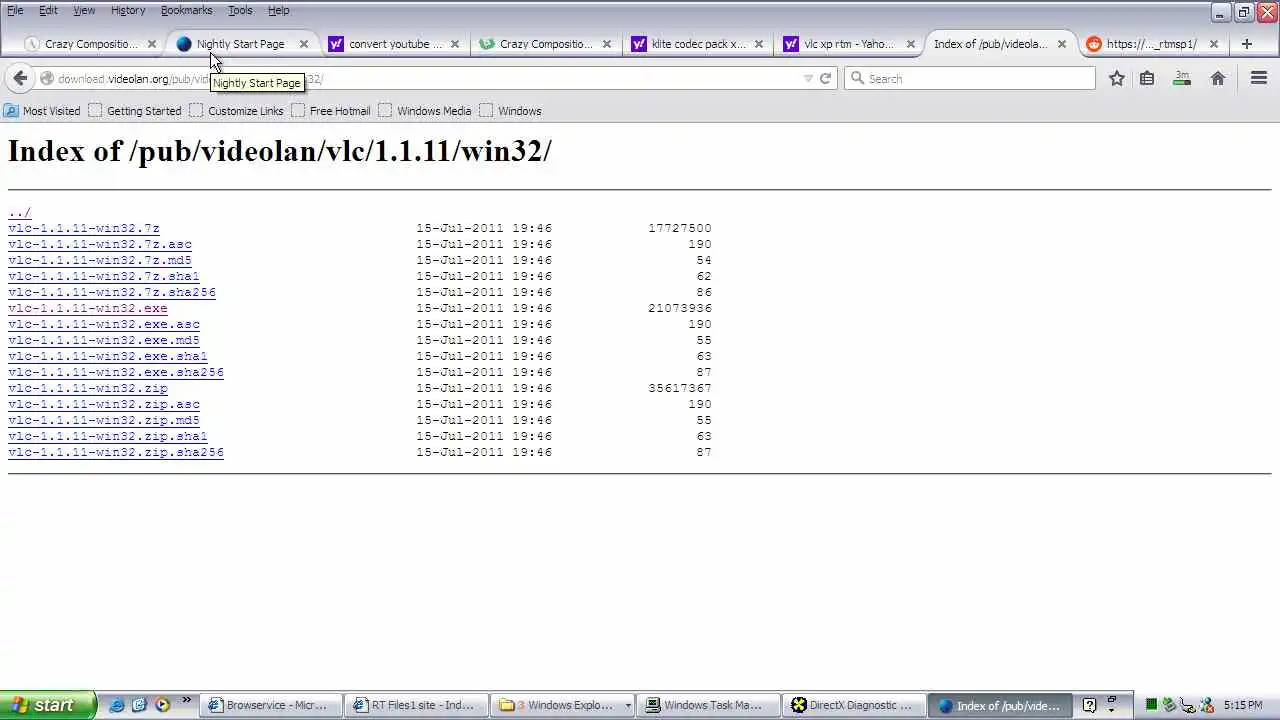This screenshot has width=1280, height=720.
Task: Open the Windows Start menu
Action: point(48,705)
